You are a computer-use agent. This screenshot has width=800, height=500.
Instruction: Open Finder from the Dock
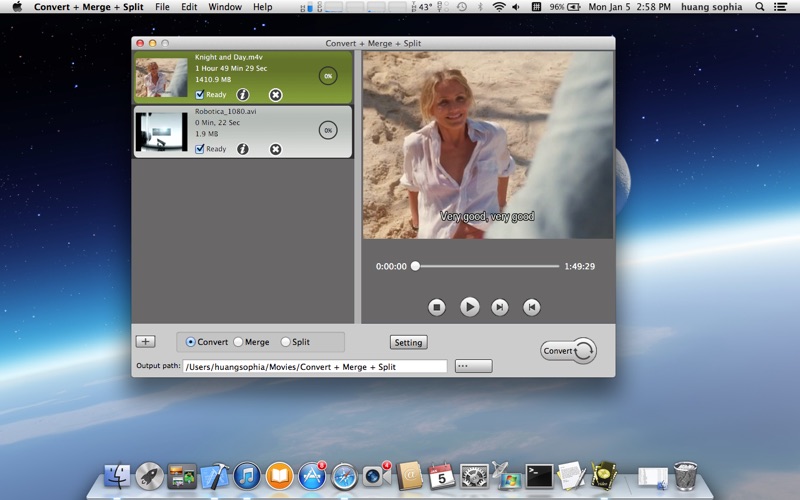coord(117,476)
